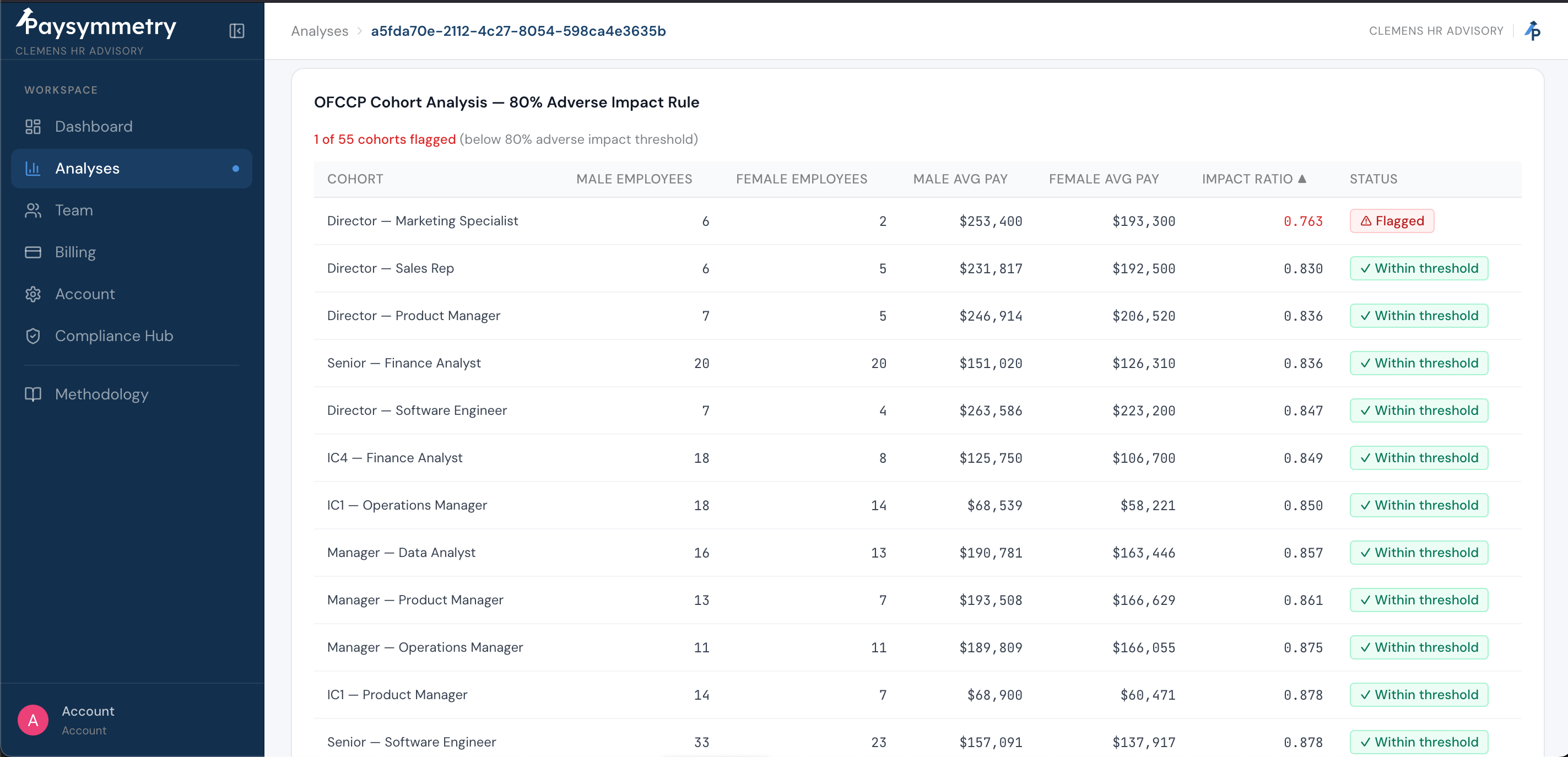Select the Senior — Software Engineer cohort
This screenshot has width=1568, height=757.
pos(412,742)
